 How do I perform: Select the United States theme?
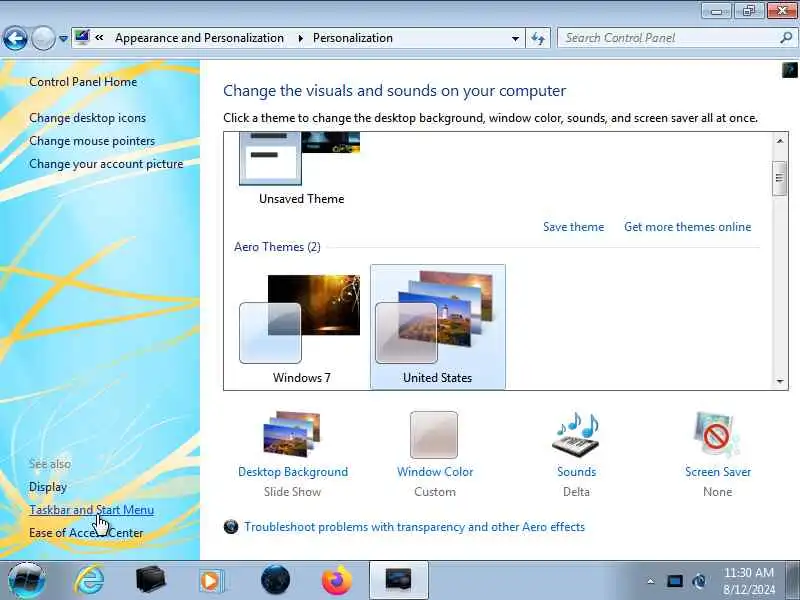point(437,328)
